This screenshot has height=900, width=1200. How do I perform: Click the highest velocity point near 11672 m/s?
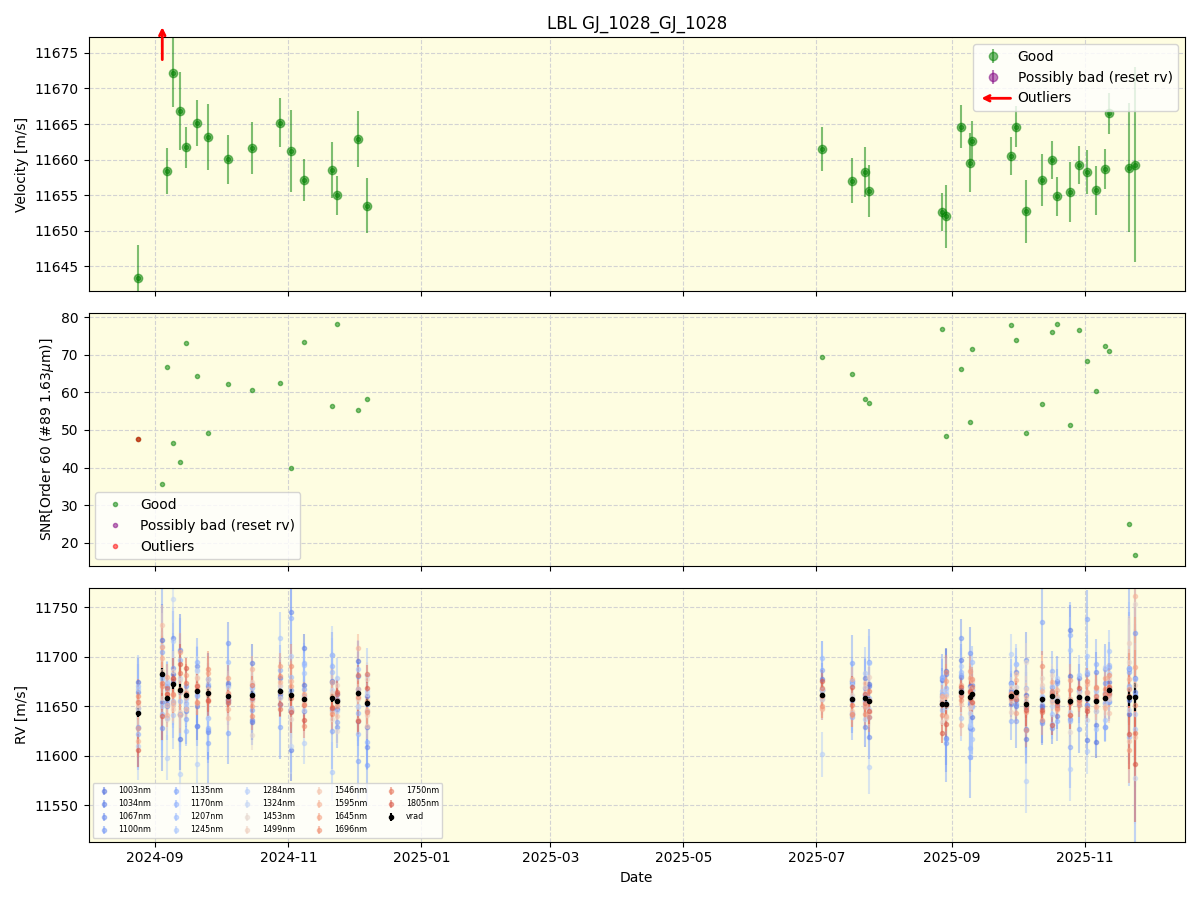pyautogui.click(x=173, y=73)
